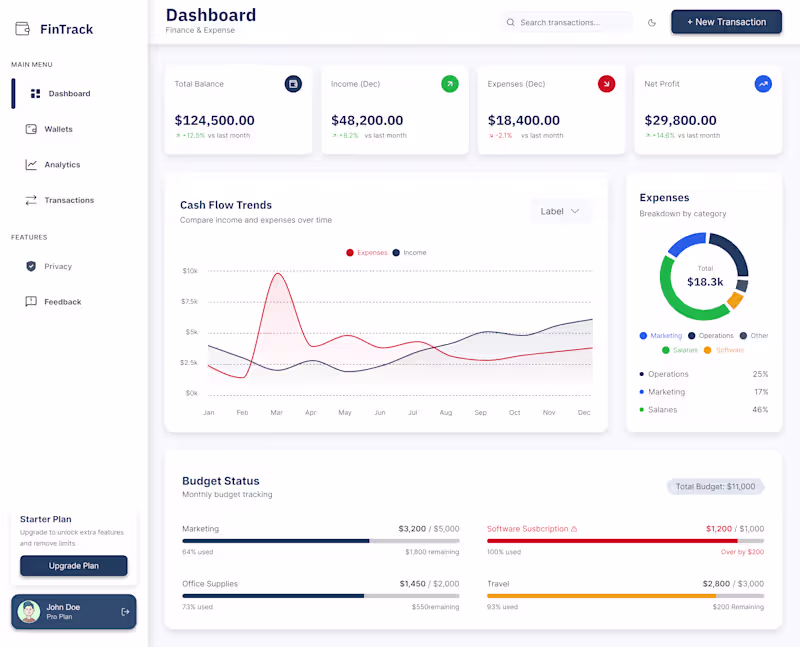This screenshot has width=800, height=647.
Task: Click the wallet icon on Total Balance card
Action: 292,84
